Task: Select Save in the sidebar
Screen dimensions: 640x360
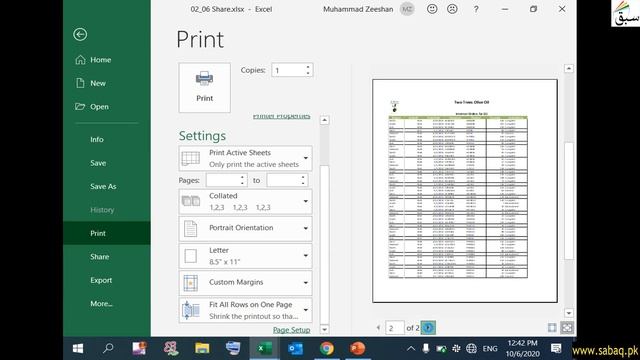Action: (x=98, y=163)
